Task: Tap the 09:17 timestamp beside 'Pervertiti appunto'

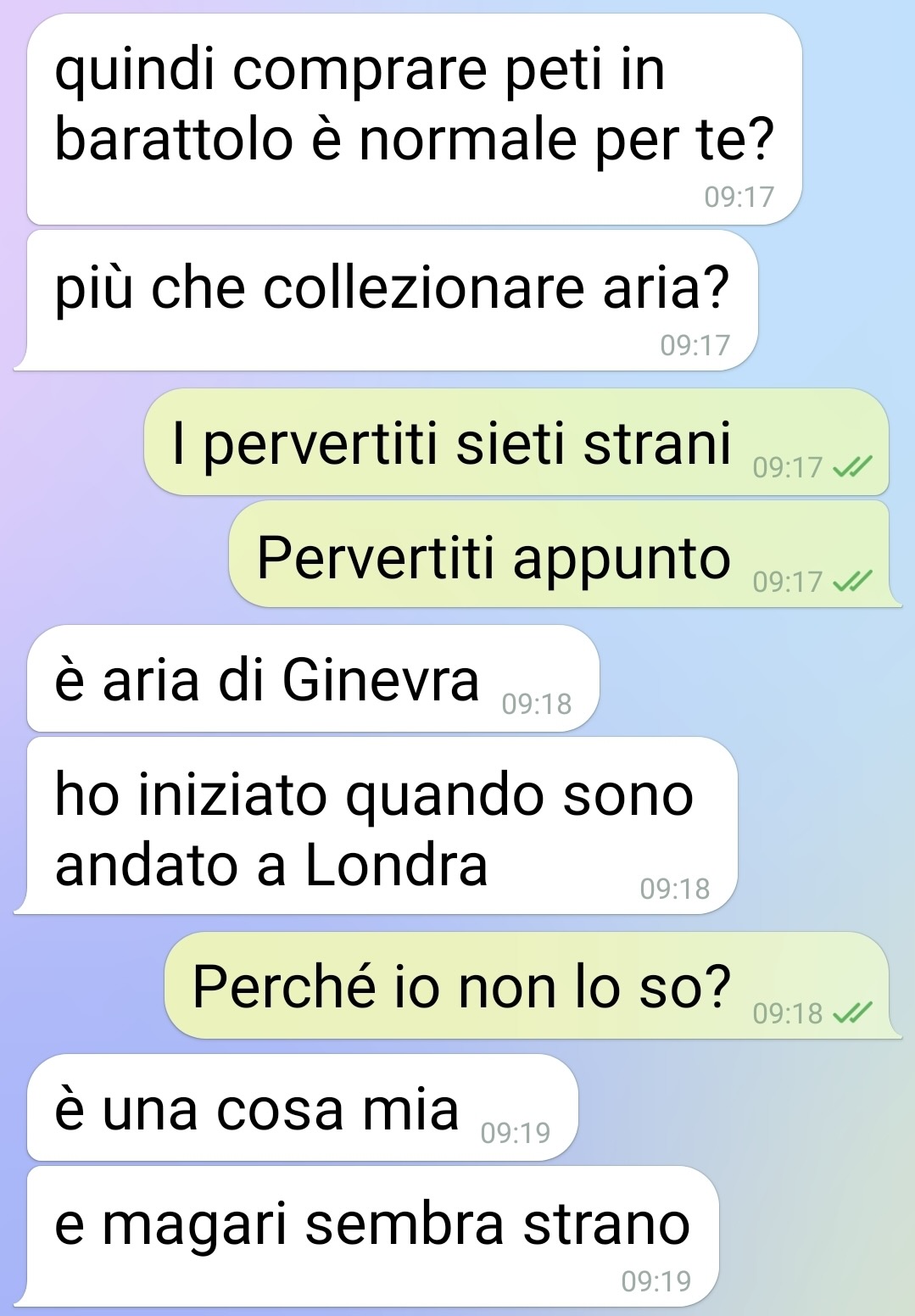Action: (788, 582)
